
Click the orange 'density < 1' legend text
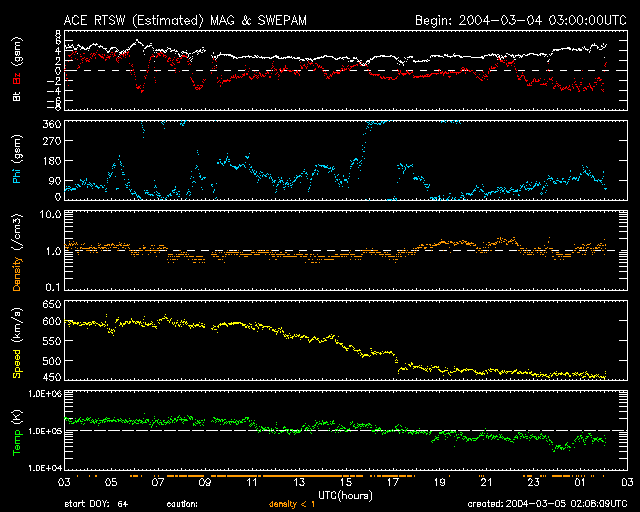click(292, 504)
